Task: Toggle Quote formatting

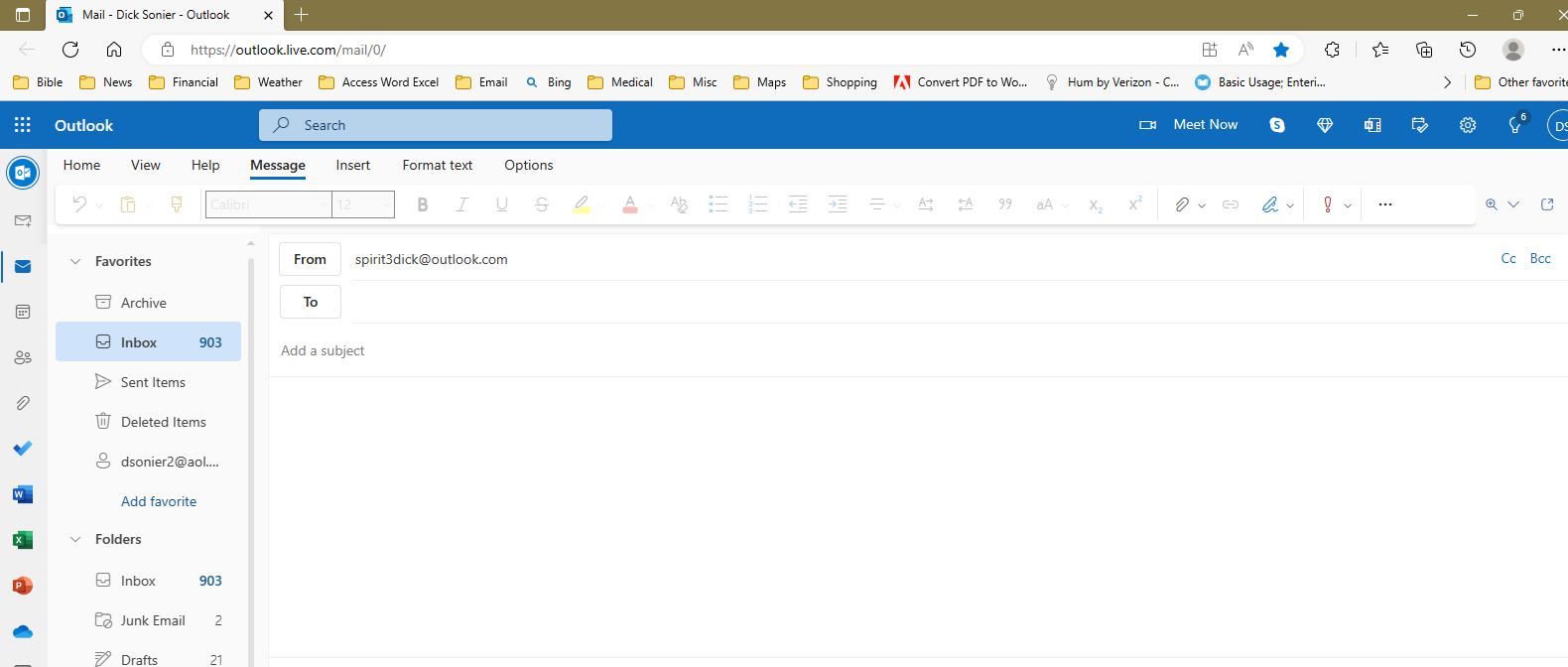Action: 1005,204
